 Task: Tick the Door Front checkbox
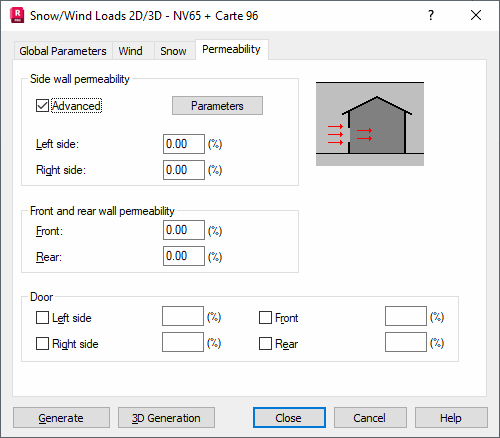click(265, 318)
